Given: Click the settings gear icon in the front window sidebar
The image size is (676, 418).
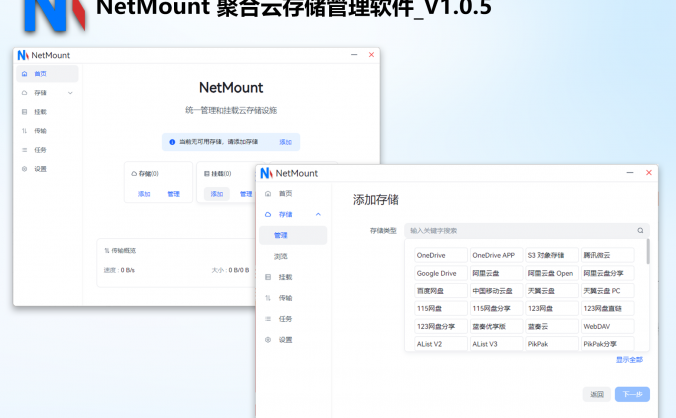Looking at the screenshot, I should coord(268,340).
